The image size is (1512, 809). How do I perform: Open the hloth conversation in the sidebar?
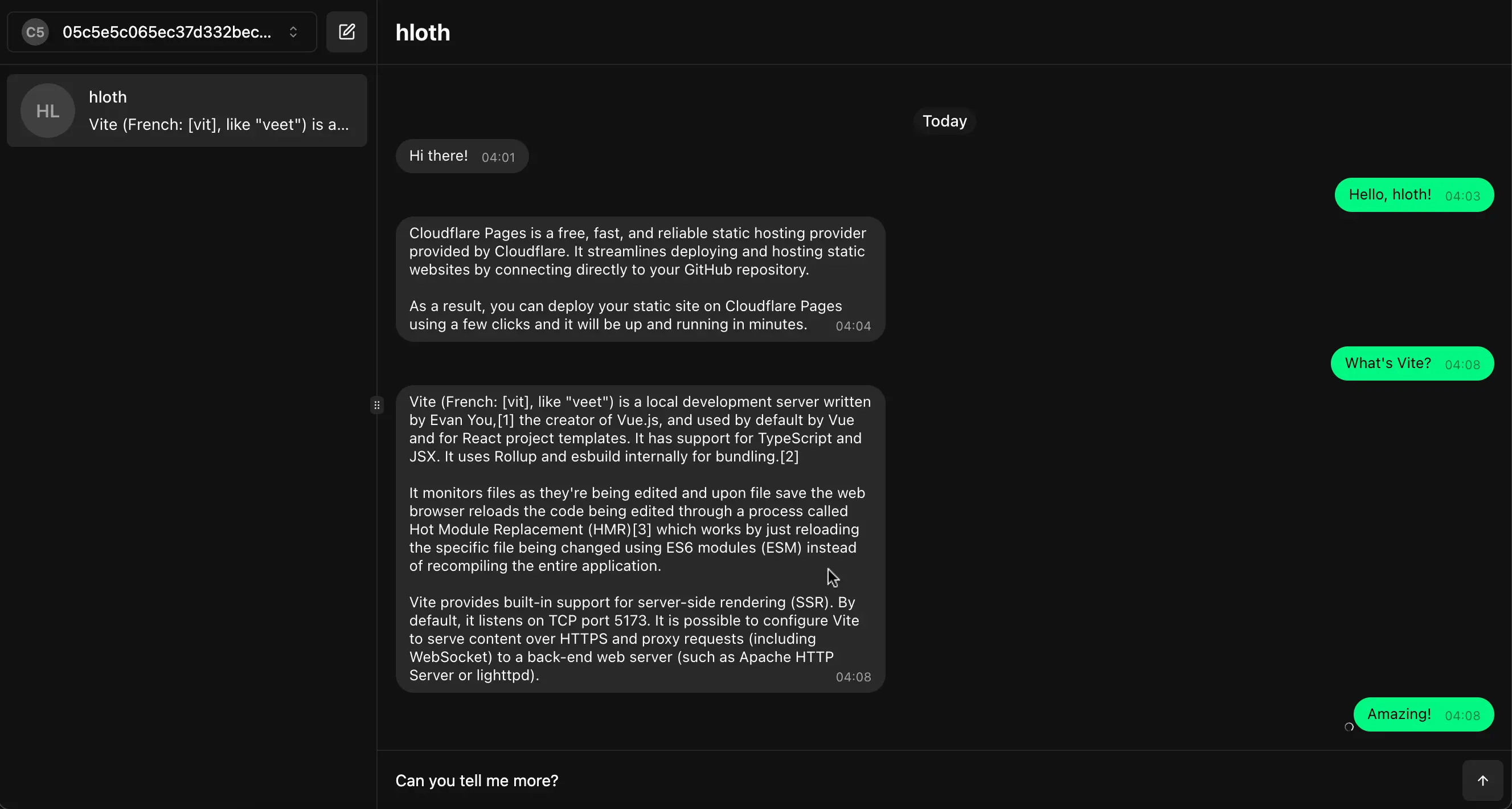[187, 111]
